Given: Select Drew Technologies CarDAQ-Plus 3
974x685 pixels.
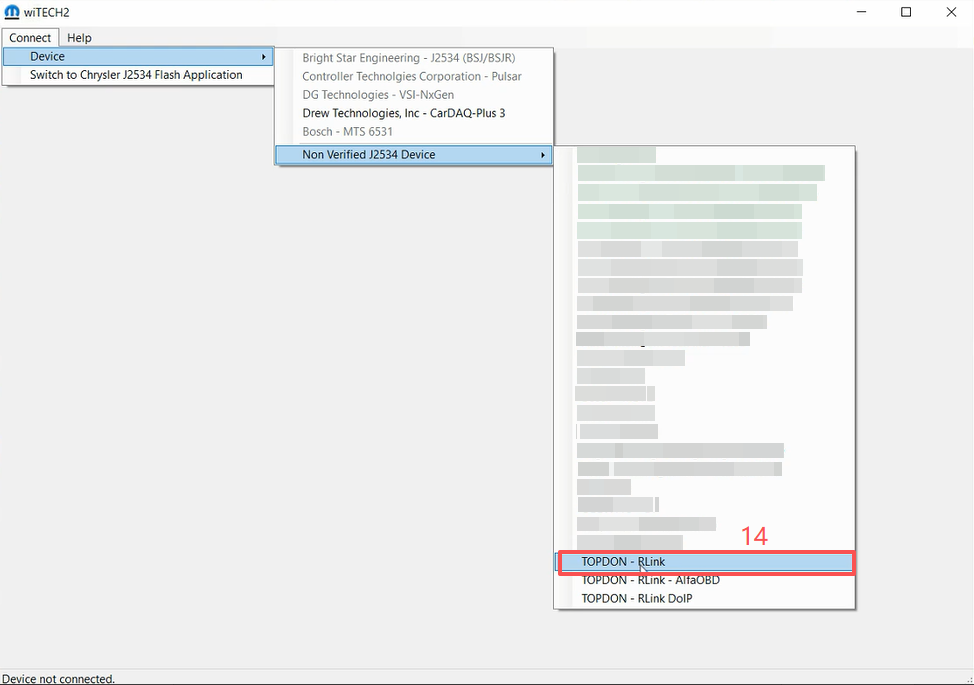Looking at the screenshot, I should point(403,113).
